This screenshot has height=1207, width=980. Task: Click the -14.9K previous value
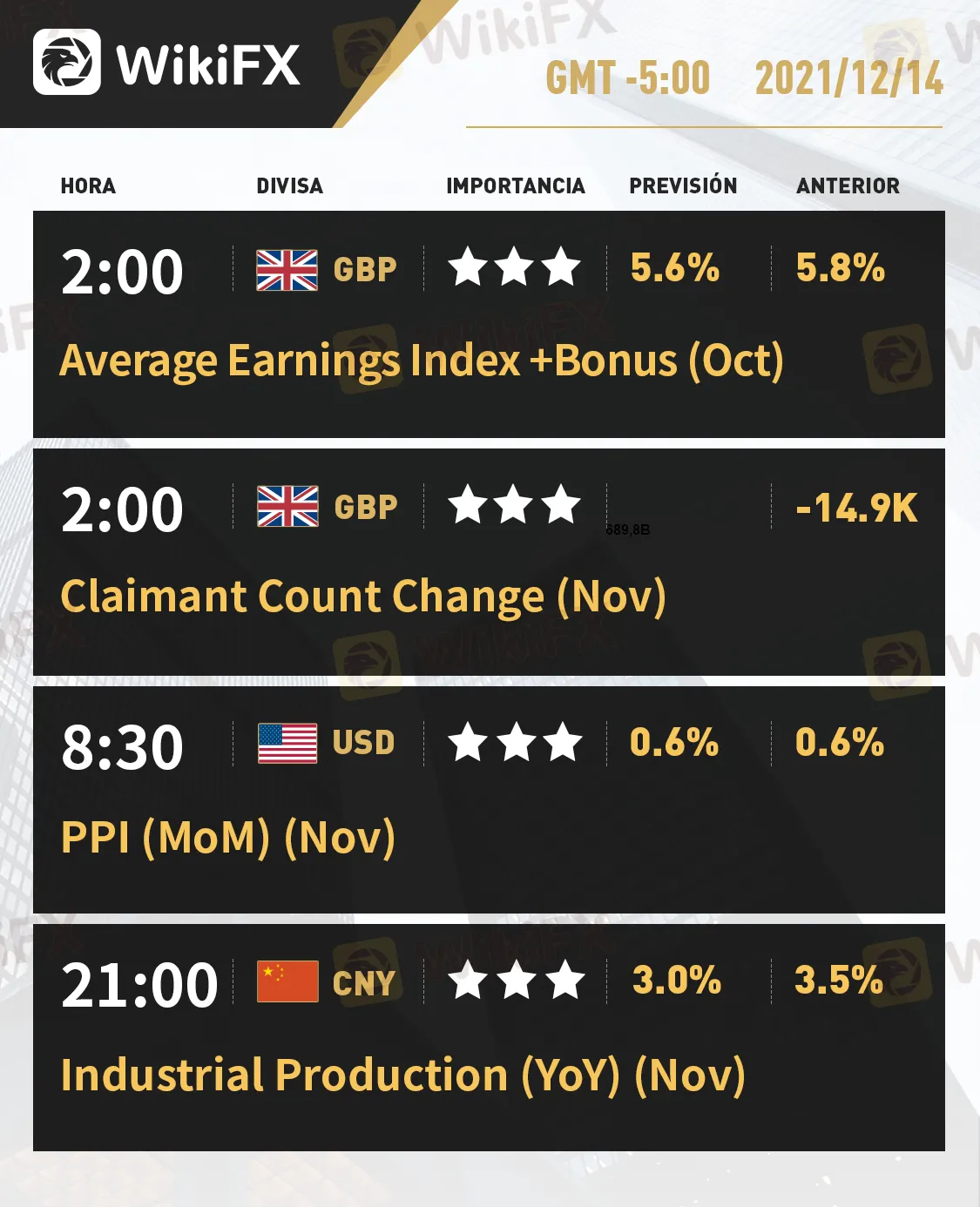(856, 508)
